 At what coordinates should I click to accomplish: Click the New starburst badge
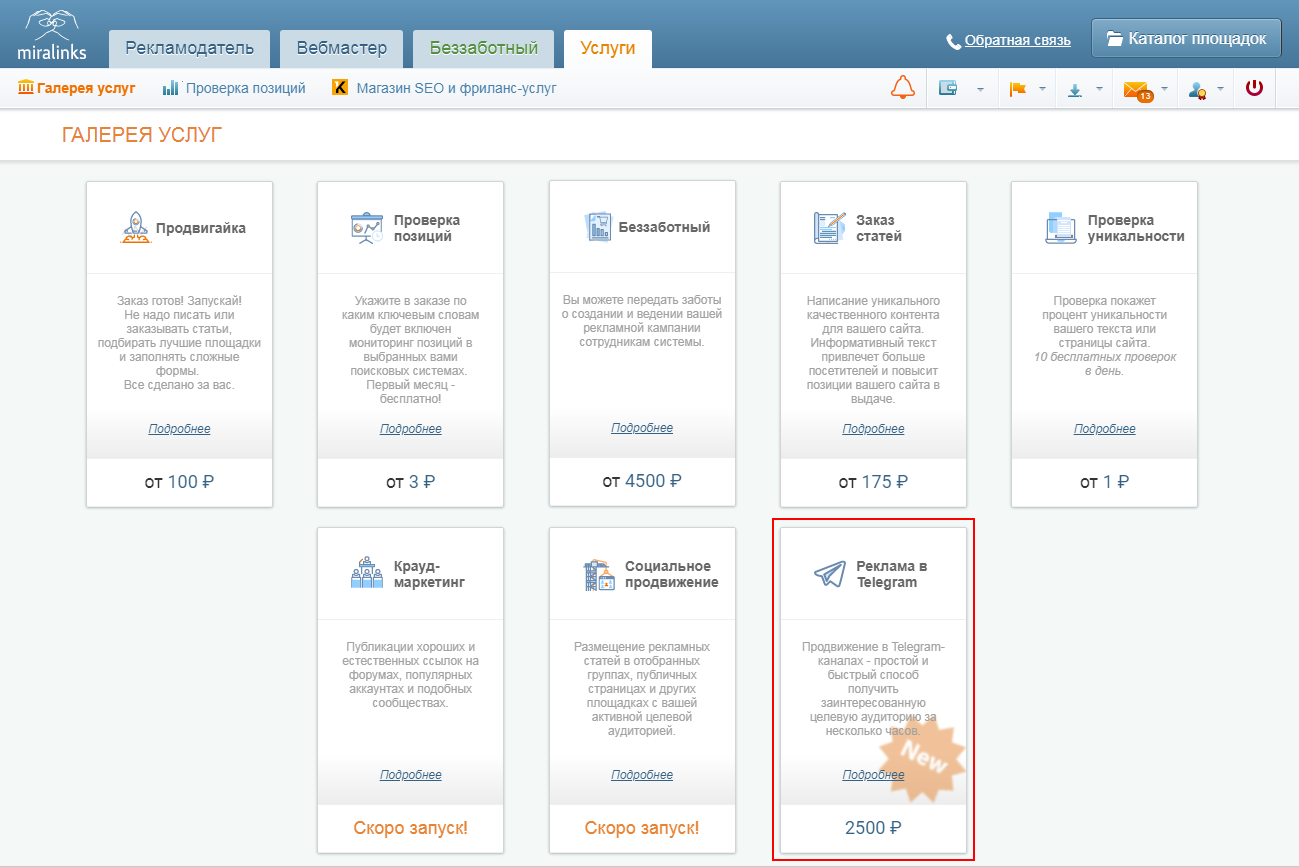pos(921,759)
